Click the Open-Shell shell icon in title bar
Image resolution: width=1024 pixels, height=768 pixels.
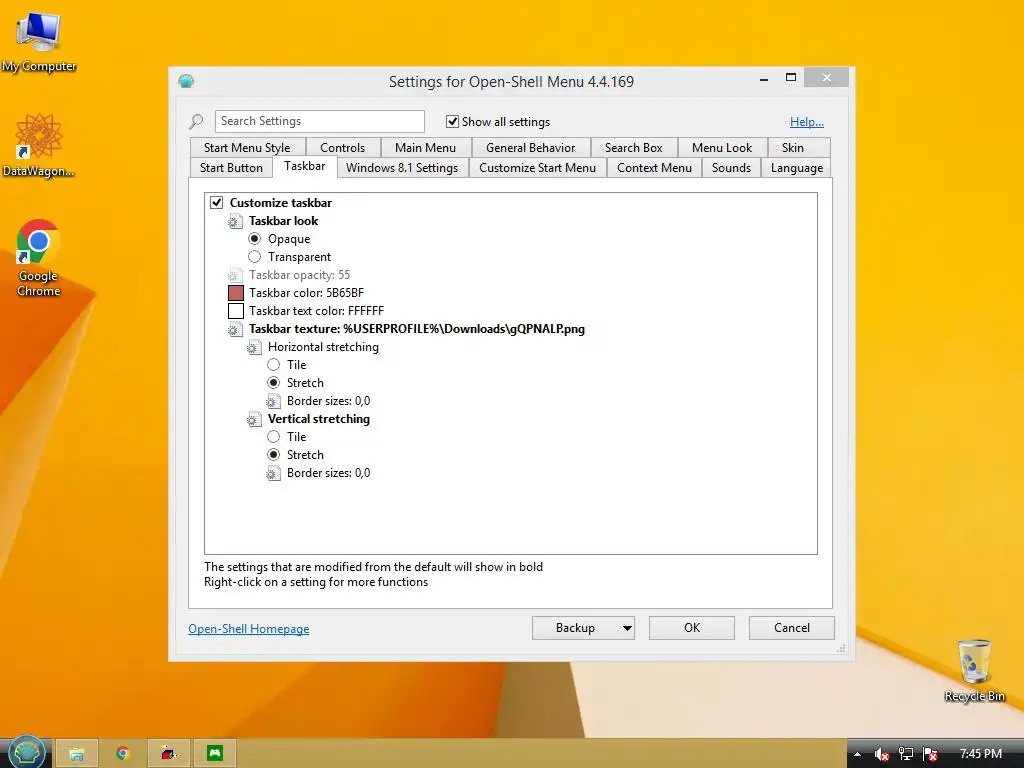[x=186, y=81]
